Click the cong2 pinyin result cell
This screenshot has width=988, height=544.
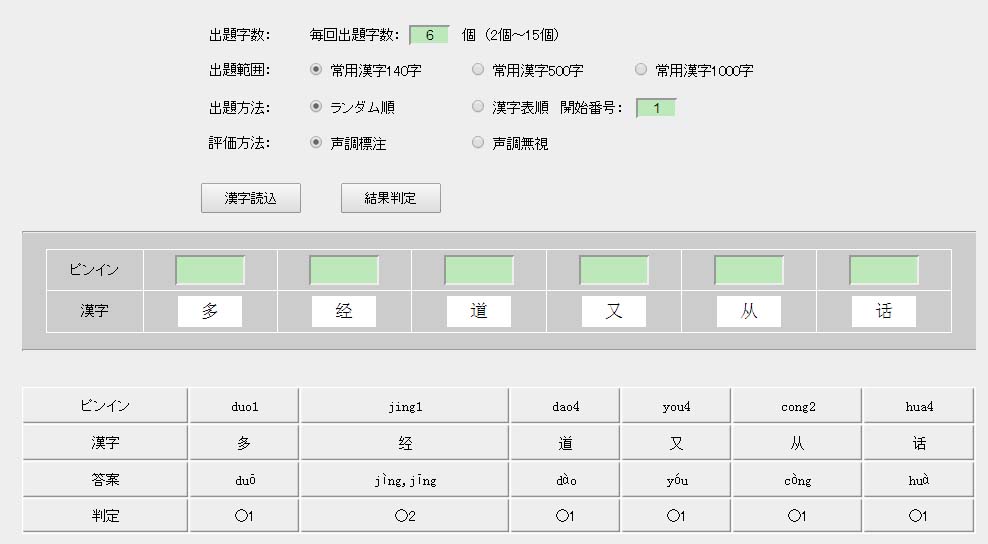(x=796, y=406)
